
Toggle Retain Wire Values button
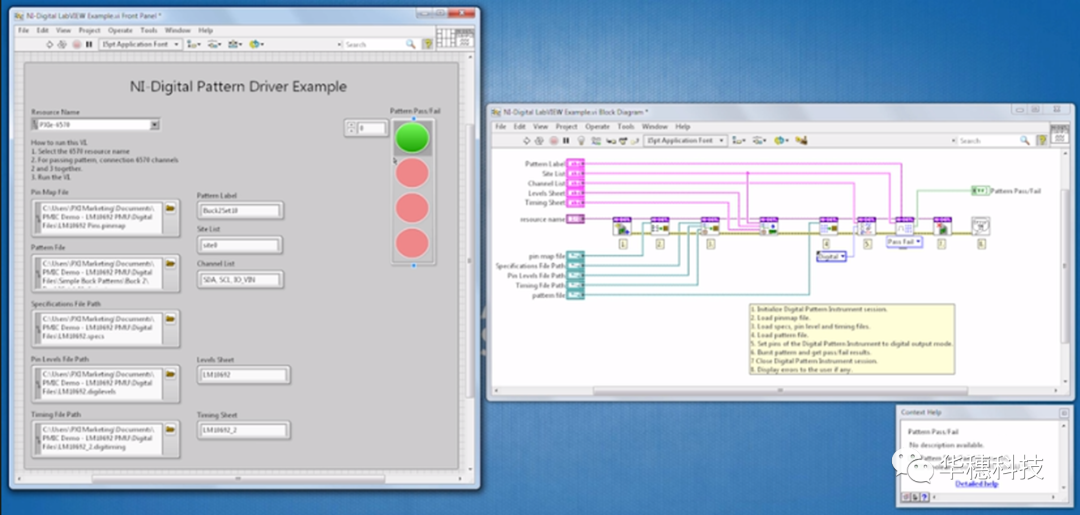pos(595,140)
